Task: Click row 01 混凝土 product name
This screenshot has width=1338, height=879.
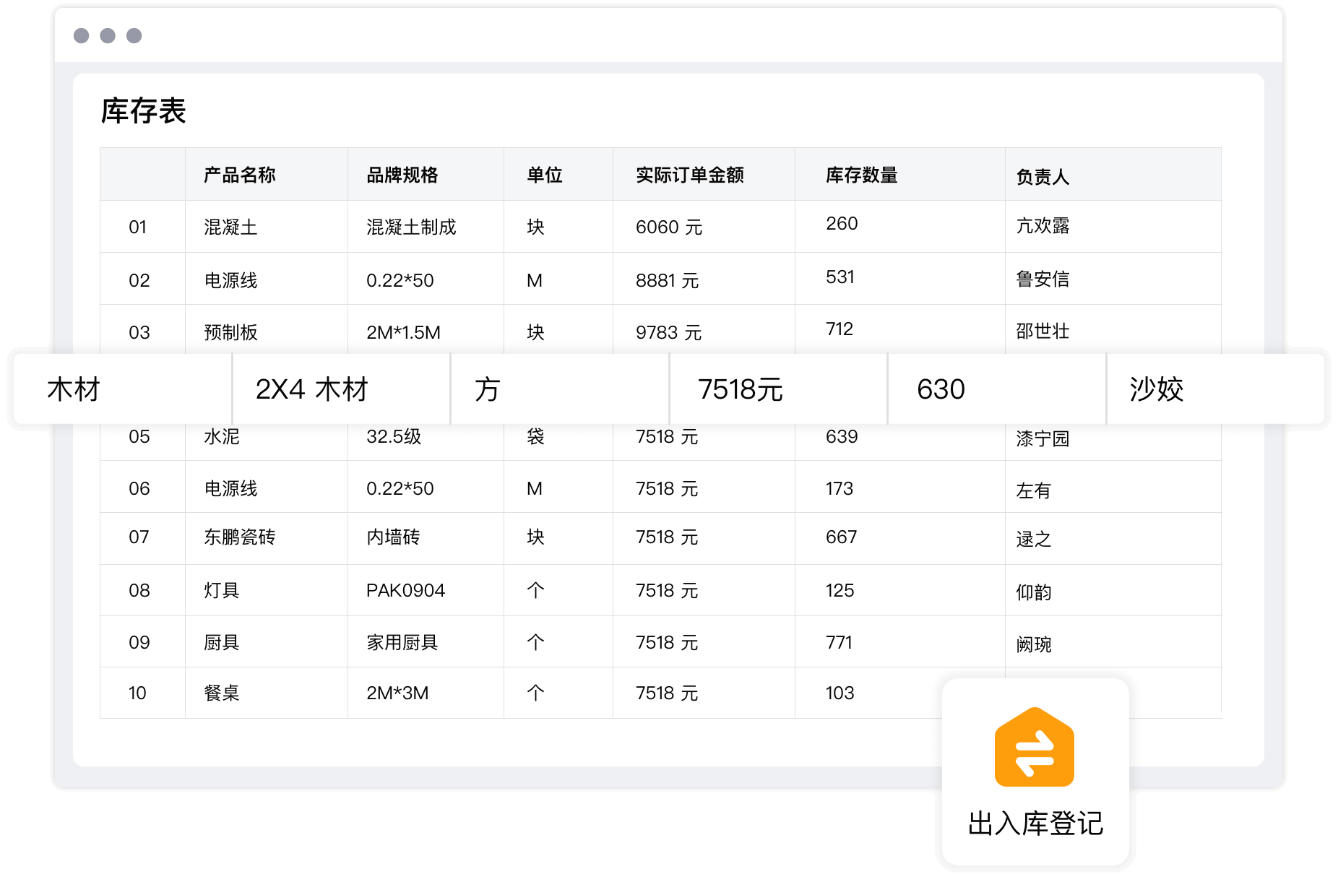Action: tap(230, 227)
